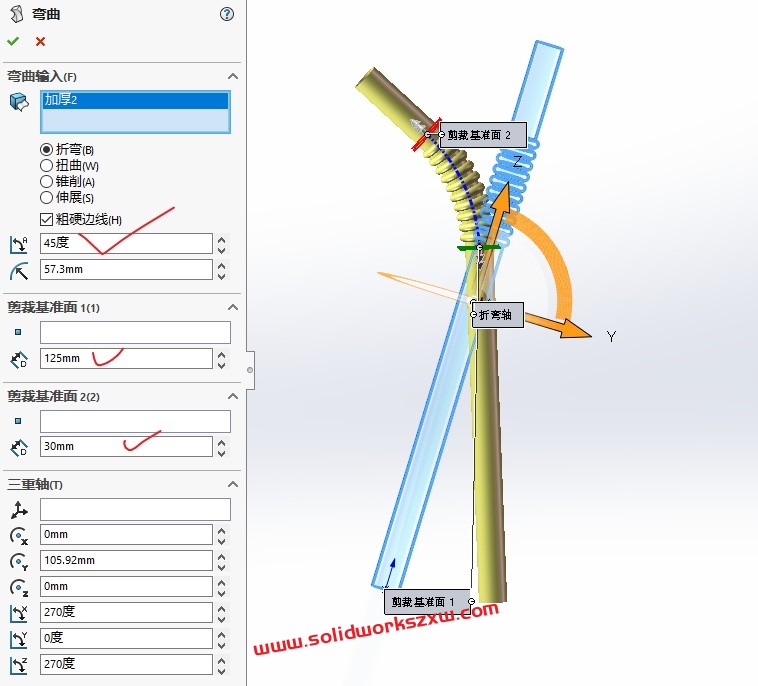Click the trim plane 2 reference icon

pos(18,421)
